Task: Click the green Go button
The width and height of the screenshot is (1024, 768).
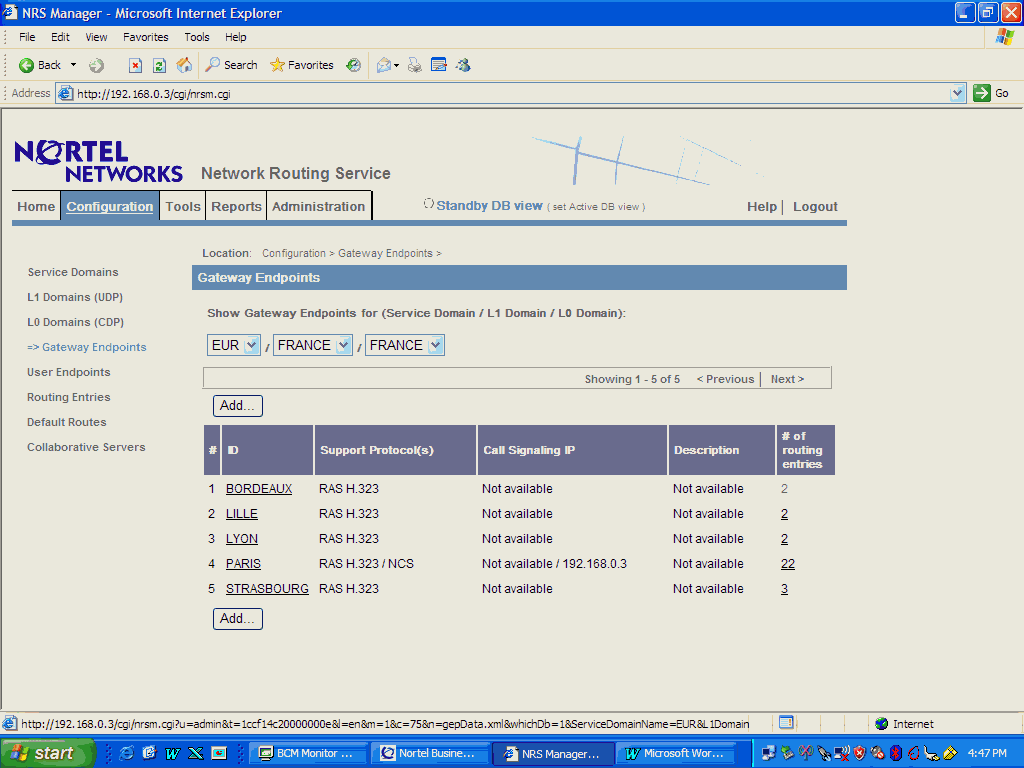Action: (x=991, y=93)
